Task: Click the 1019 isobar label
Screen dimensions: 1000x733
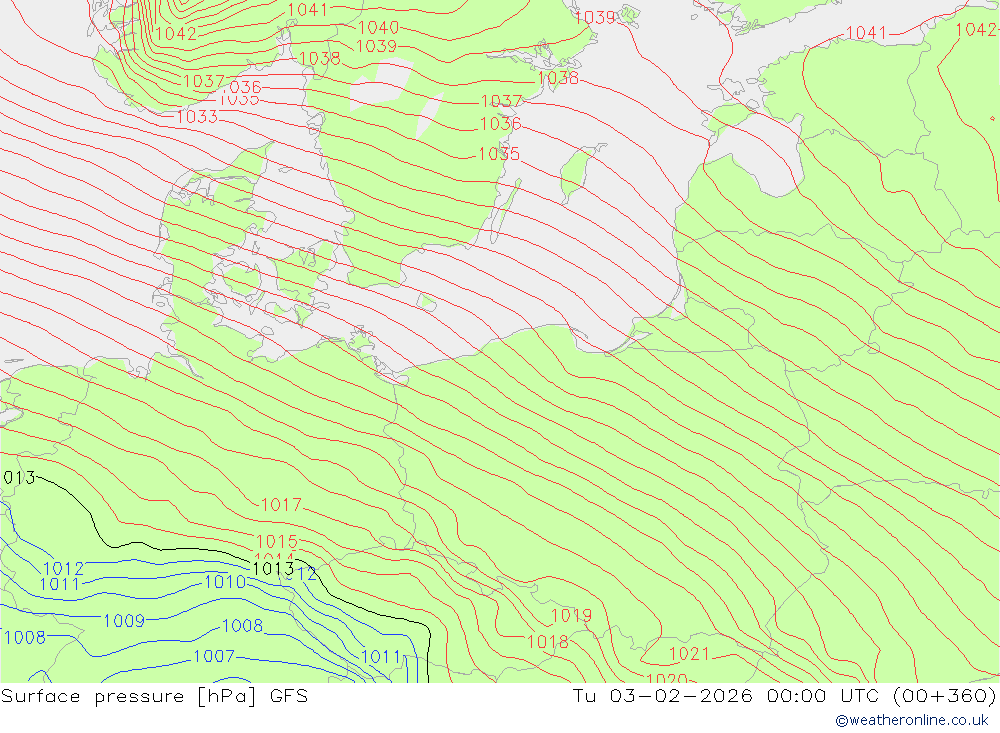Action: (571, 616)
